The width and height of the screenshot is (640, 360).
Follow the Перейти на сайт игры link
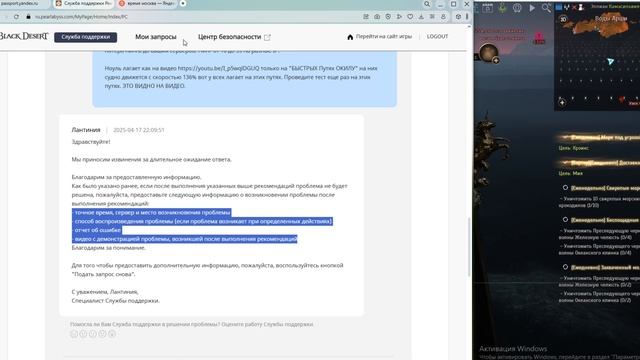(x=384, y=36)
